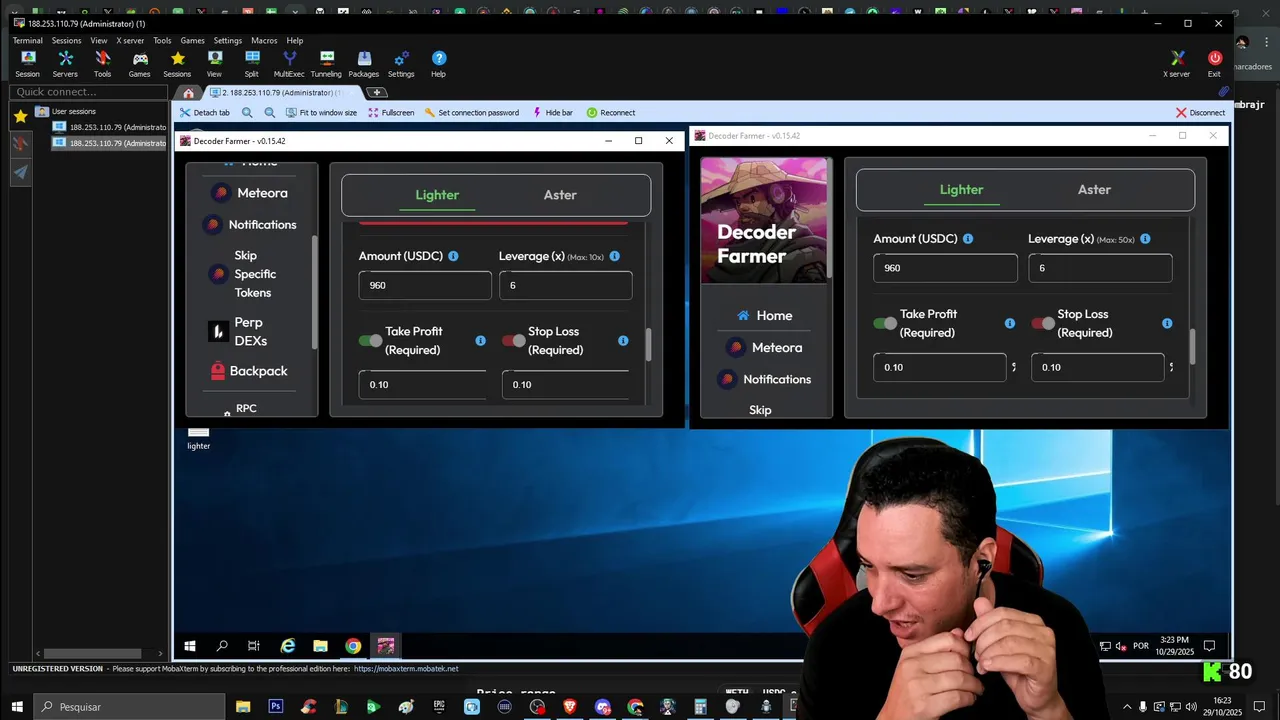Click the Disconnect button
This screenshot has height=720, width=1280.
(x=1200, y=113)
